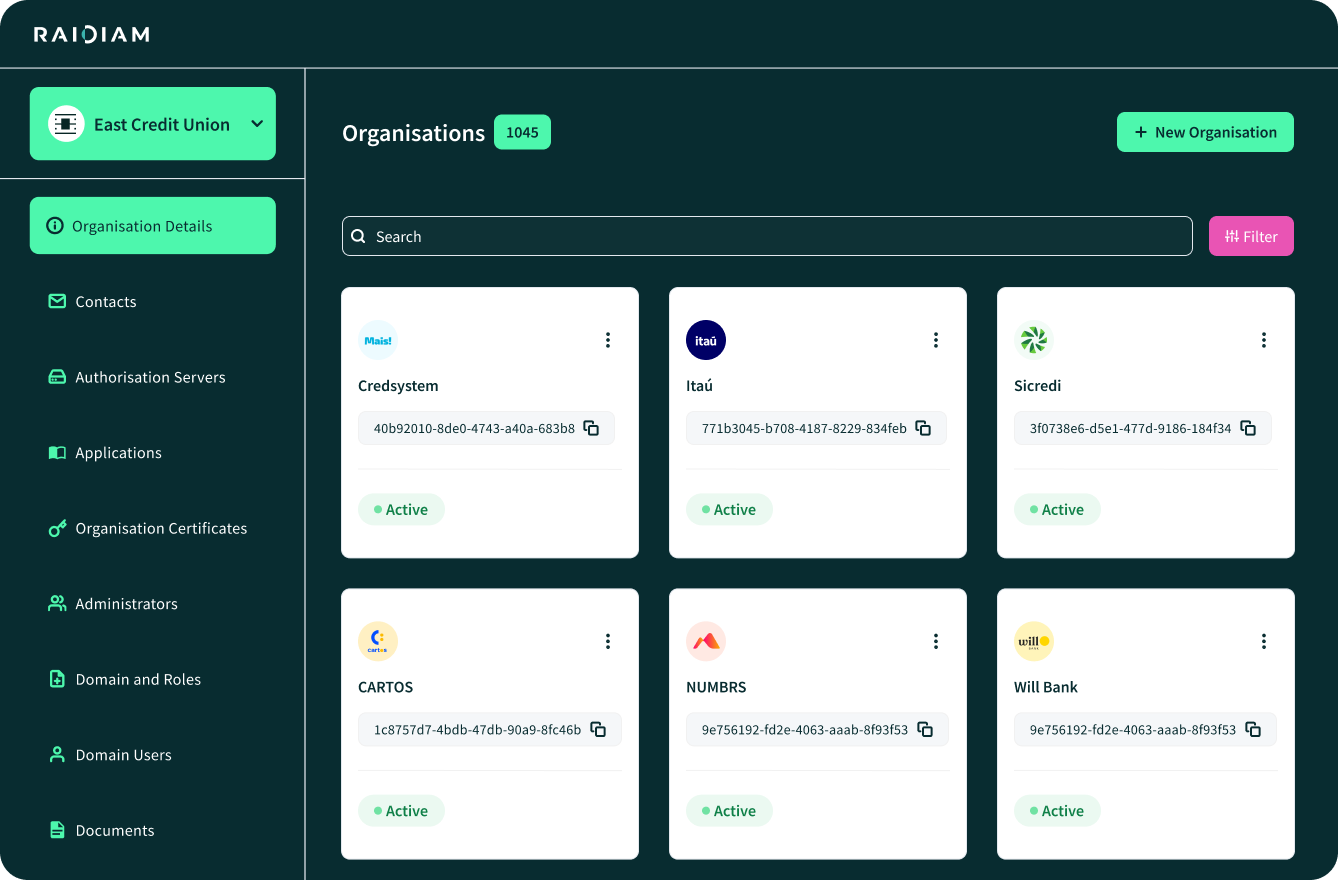Image resolution: width=1338 pixels, height=880 pixels.
Task: Expand the East Credit Union organisation dropdown
Action: coord(256,124)
